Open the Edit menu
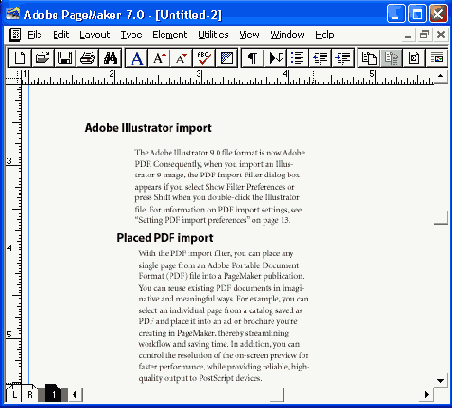Viewport: 452px width, 408px height. tap(61, 35)
